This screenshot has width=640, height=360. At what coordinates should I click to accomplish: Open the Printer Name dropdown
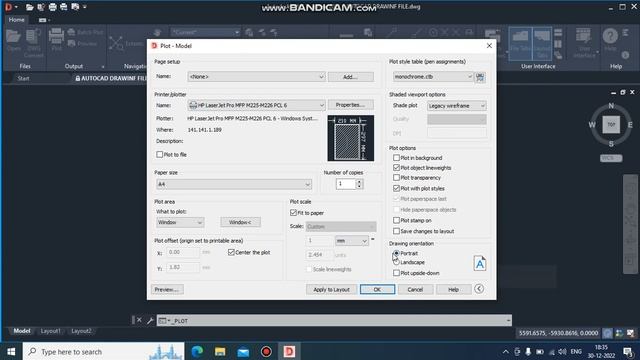256,105
